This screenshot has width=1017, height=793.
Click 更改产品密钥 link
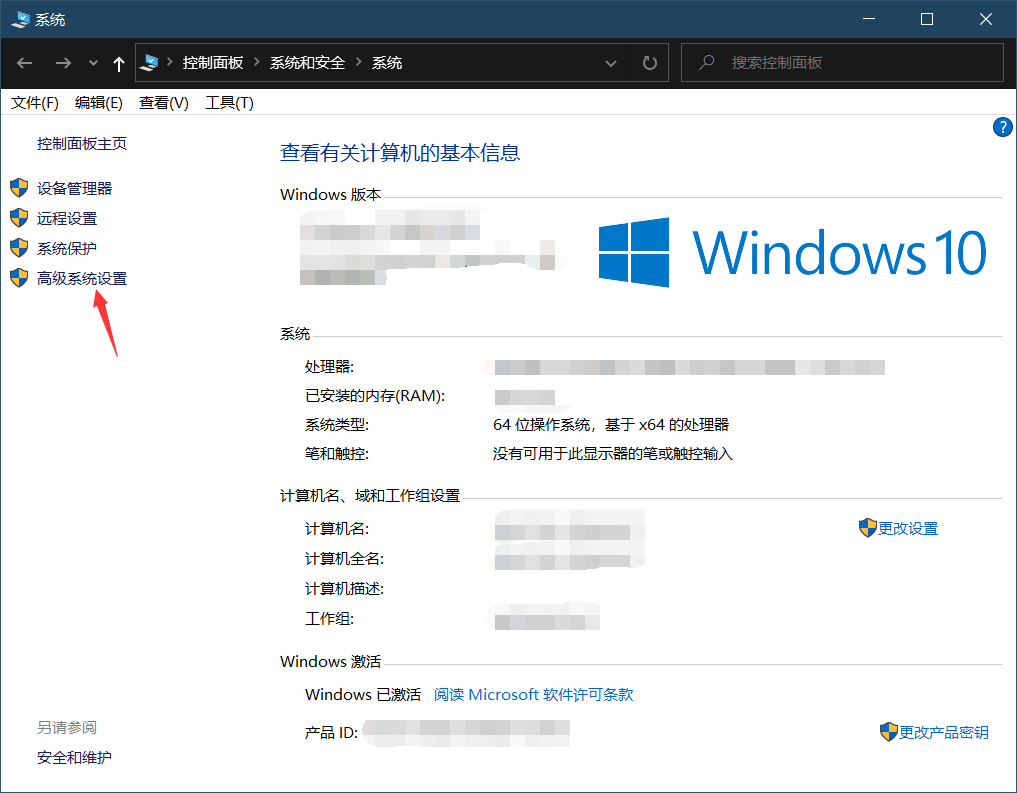click(944, 732)
